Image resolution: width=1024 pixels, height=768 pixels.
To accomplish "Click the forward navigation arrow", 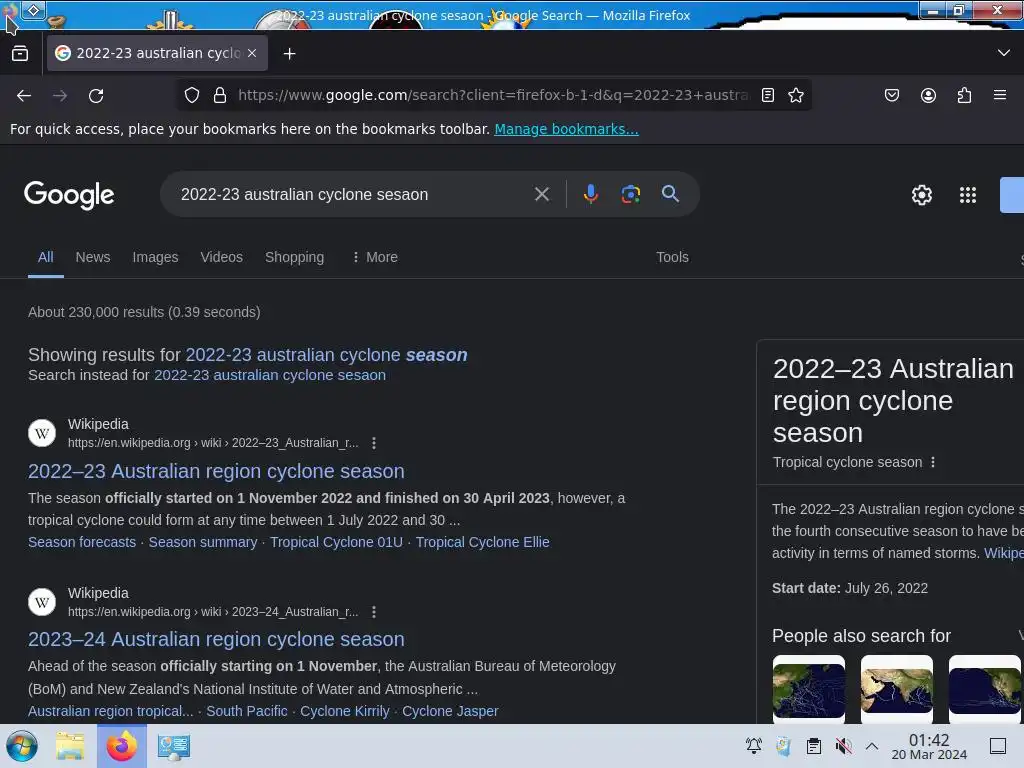I will [60, 96].
